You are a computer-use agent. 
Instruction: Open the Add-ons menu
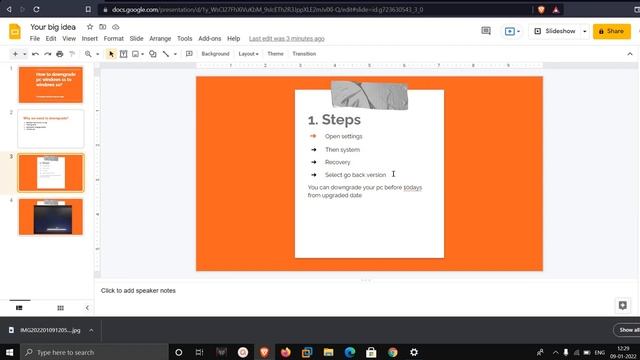(x=209, y=38)
